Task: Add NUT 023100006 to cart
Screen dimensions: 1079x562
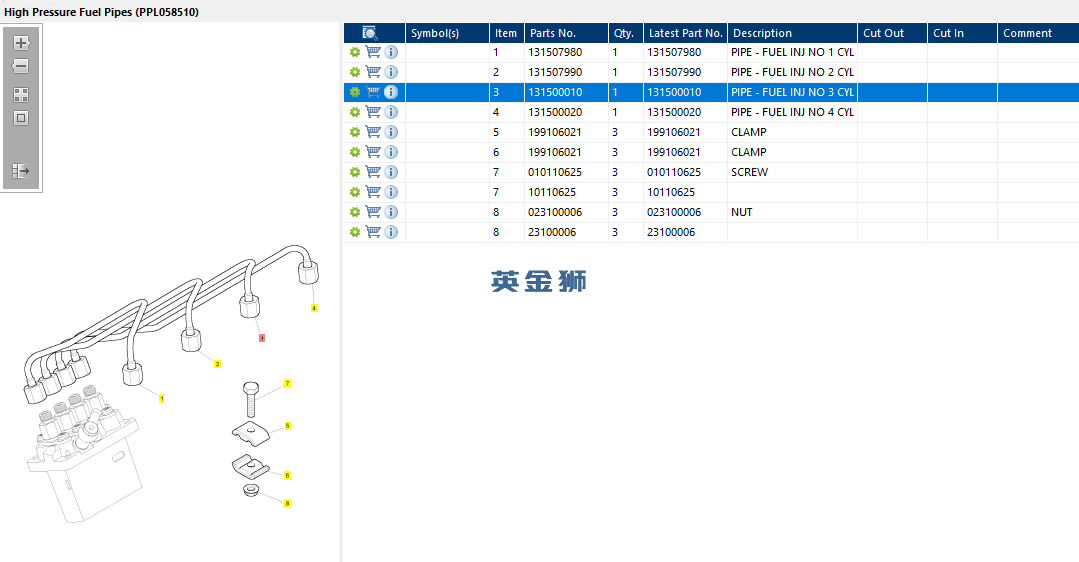Action: point(373,211)
